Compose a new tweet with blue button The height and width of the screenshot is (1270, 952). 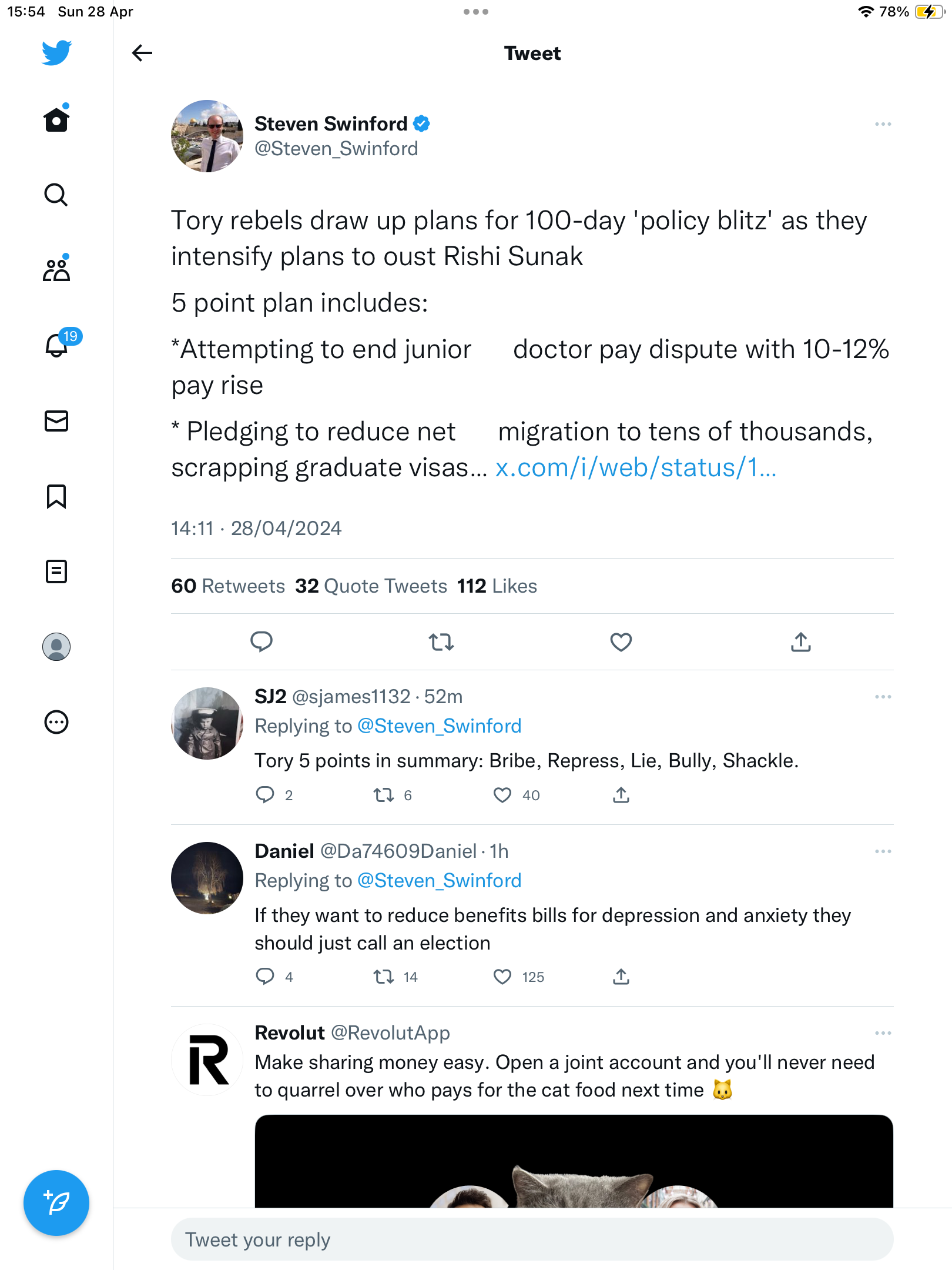(x=56, y=1203)
